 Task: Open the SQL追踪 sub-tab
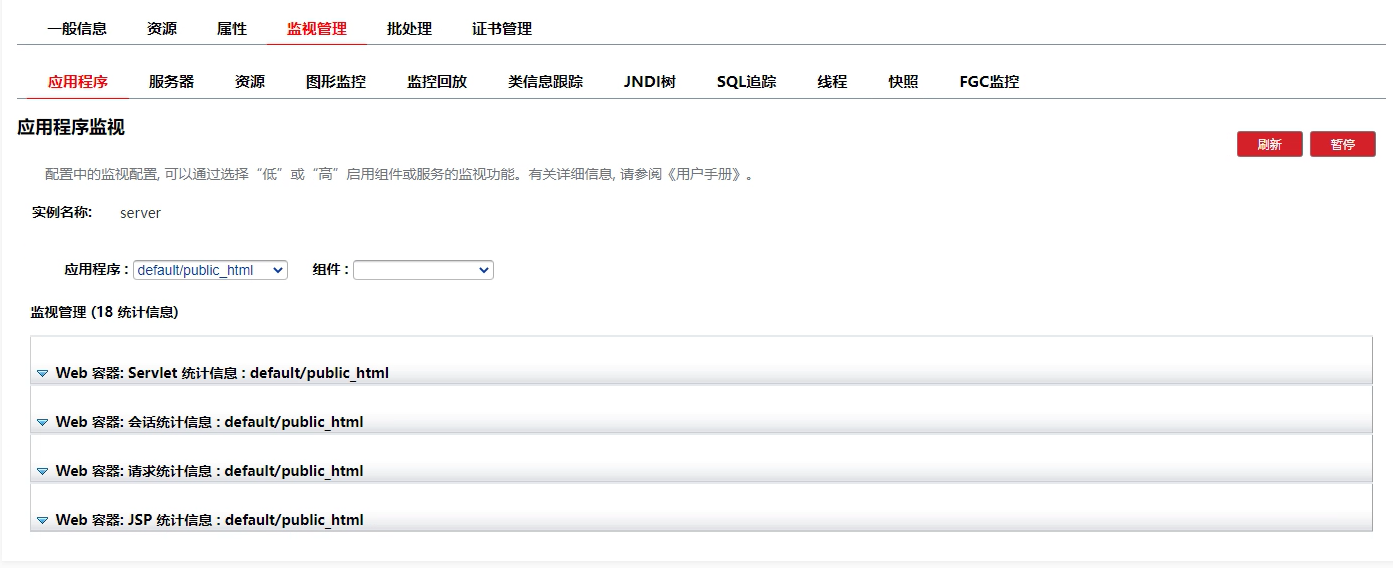(746, 82)
